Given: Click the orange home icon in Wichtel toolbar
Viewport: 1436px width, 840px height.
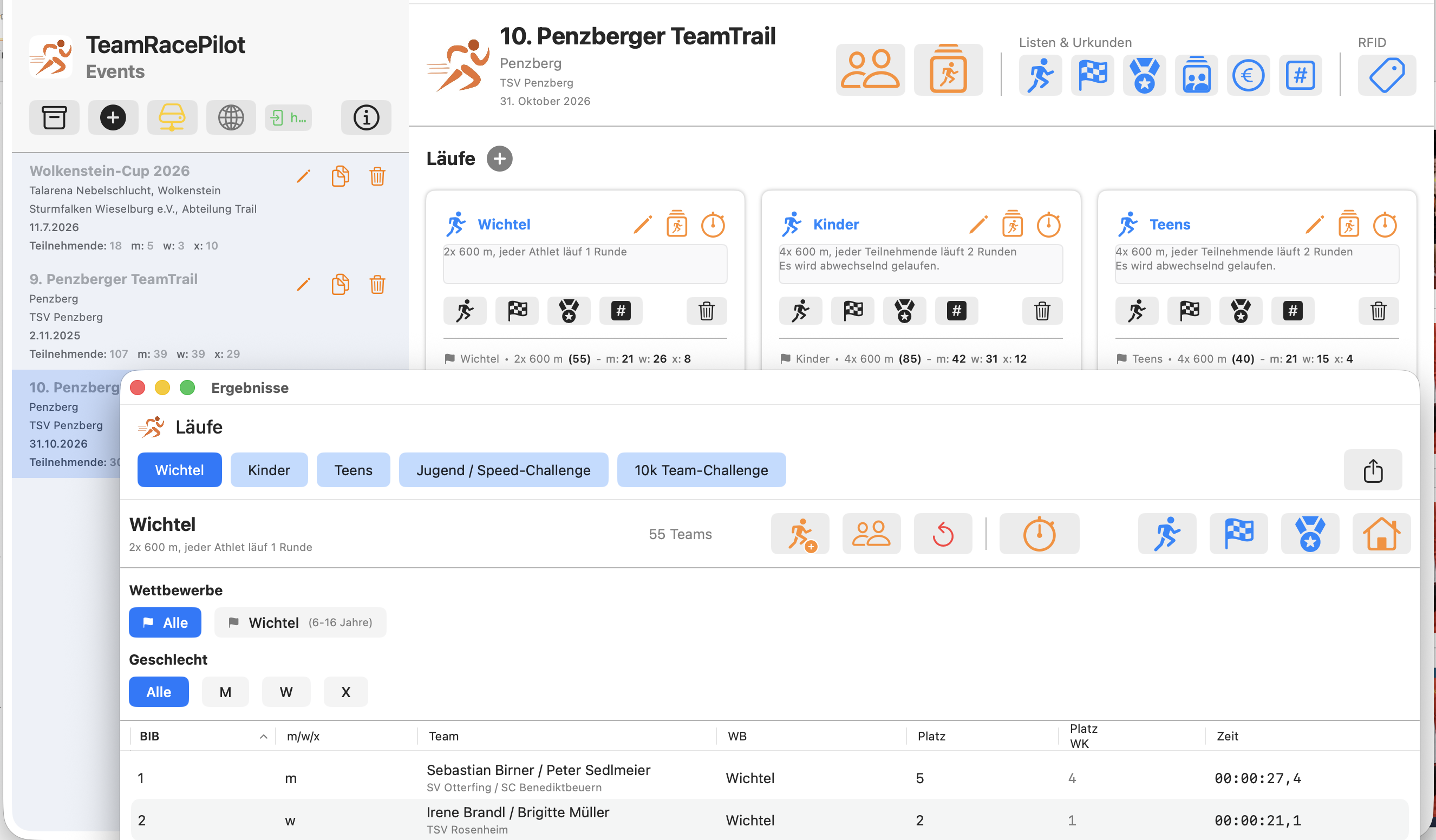Looking at the screenshot, I should [x=1381, y=534].
